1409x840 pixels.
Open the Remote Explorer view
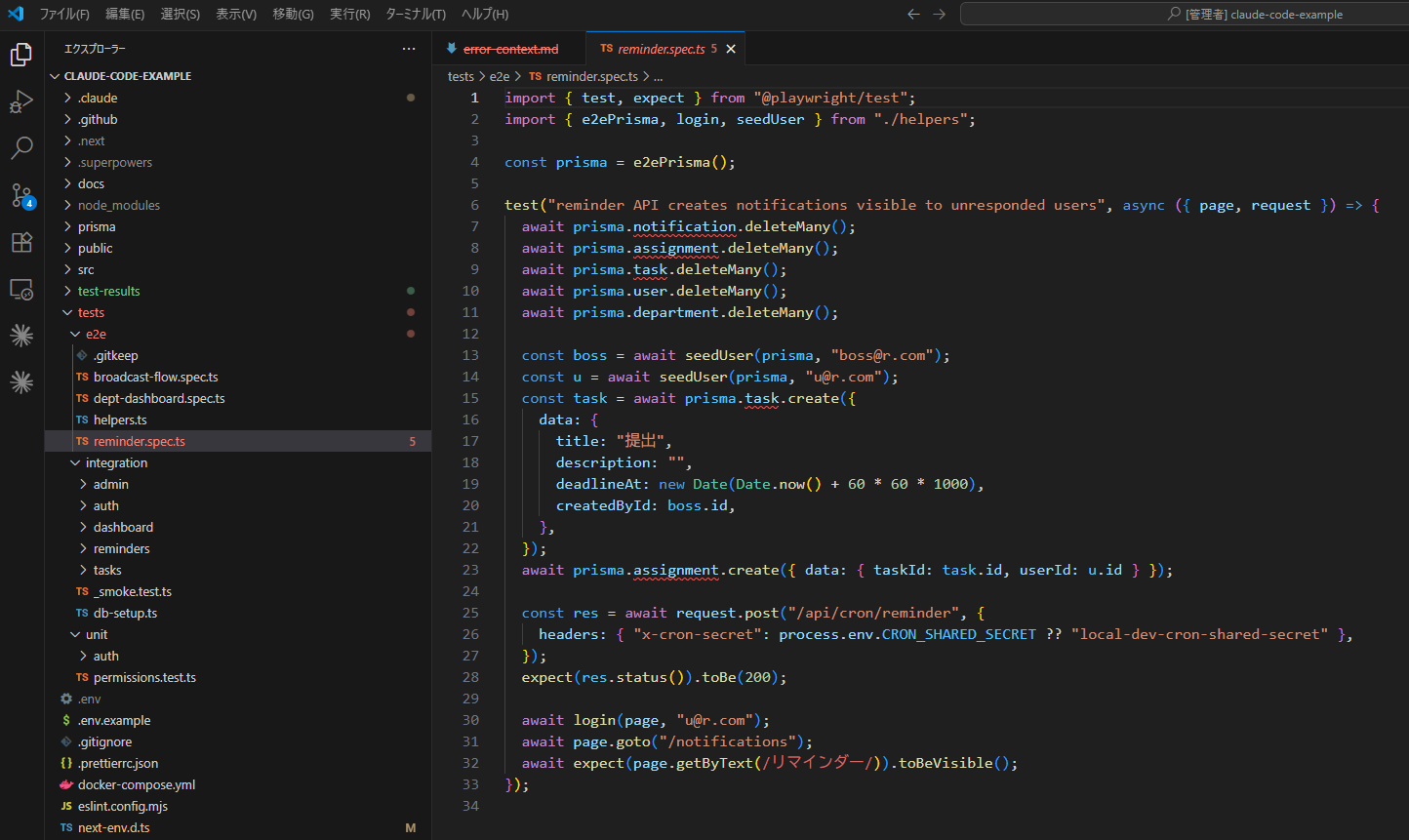point(21,289)
